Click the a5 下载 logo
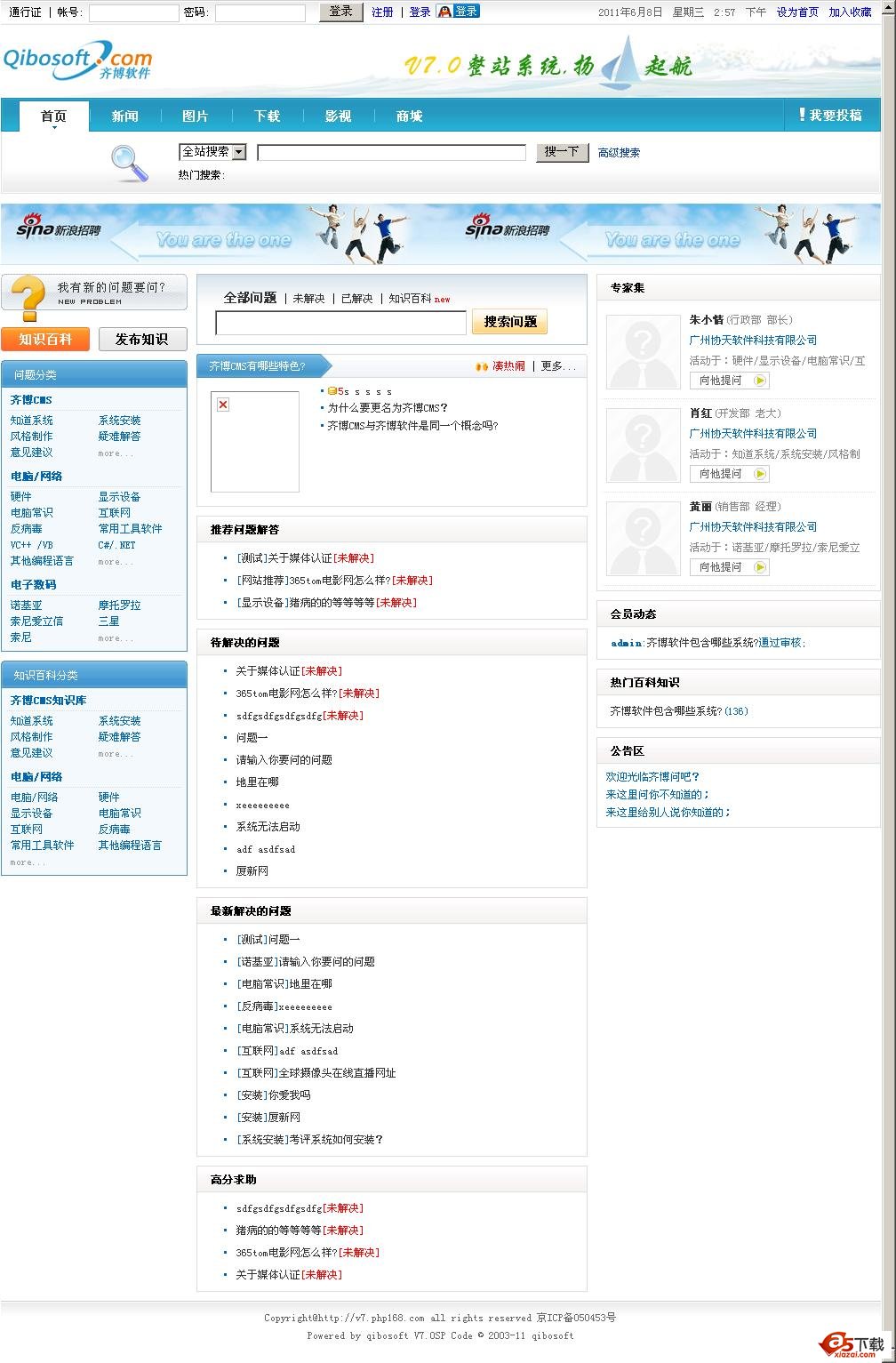The height and width of the screenshot is (1363, 896). 853,1344
